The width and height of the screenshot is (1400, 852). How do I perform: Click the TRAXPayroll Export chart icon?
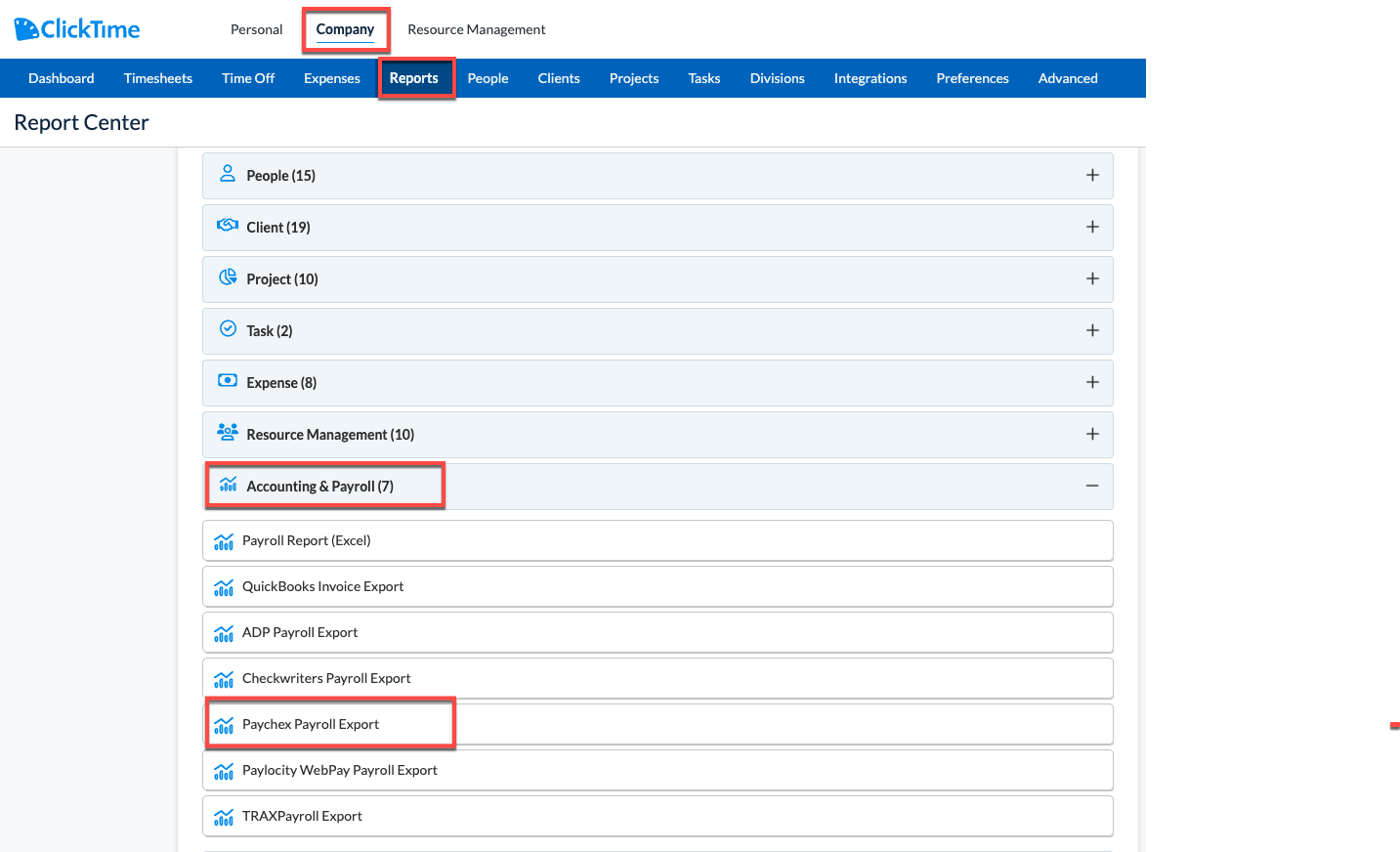pos(224,817)
